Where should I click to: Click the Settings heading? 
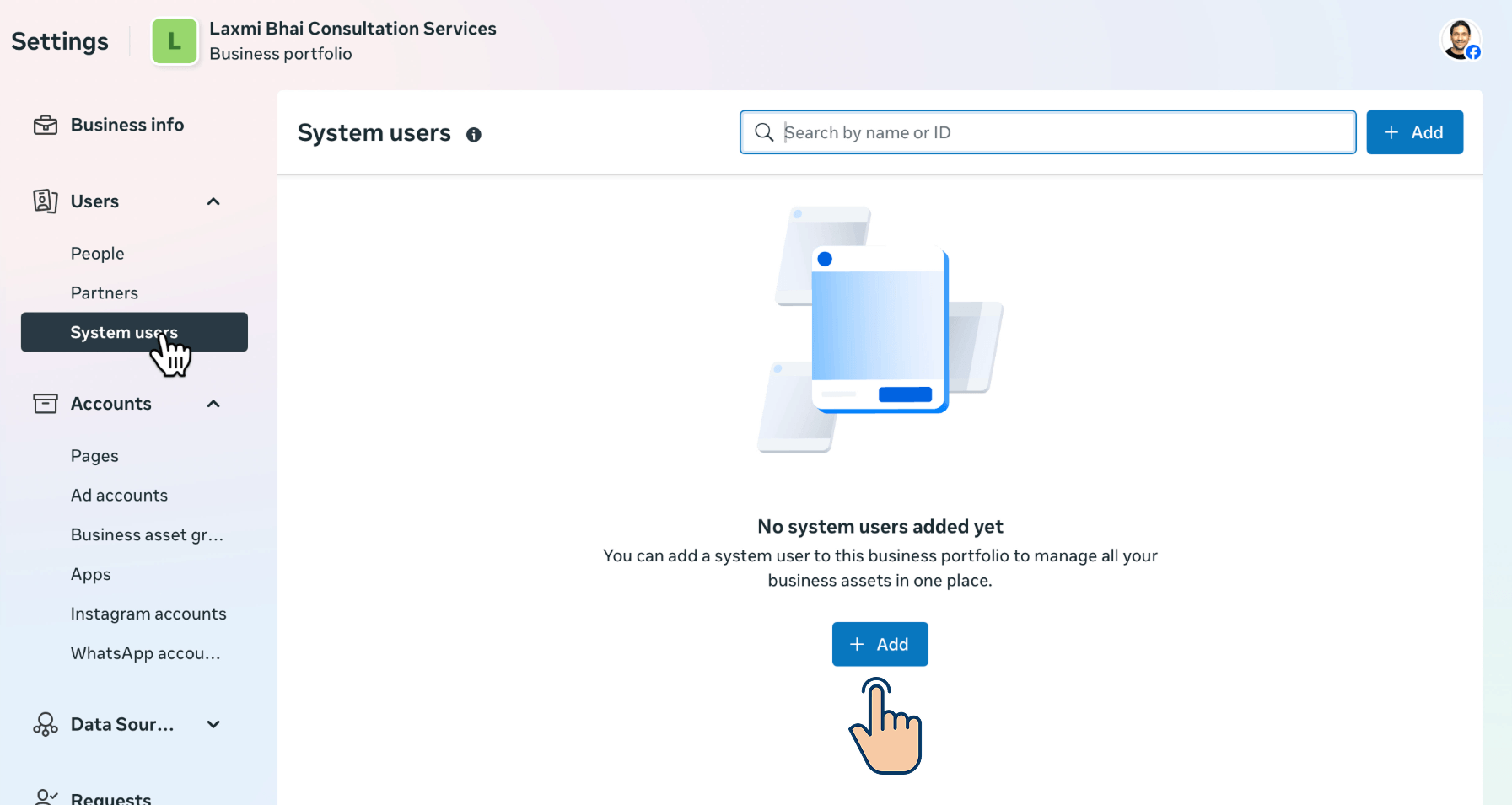tap(60, 41)
